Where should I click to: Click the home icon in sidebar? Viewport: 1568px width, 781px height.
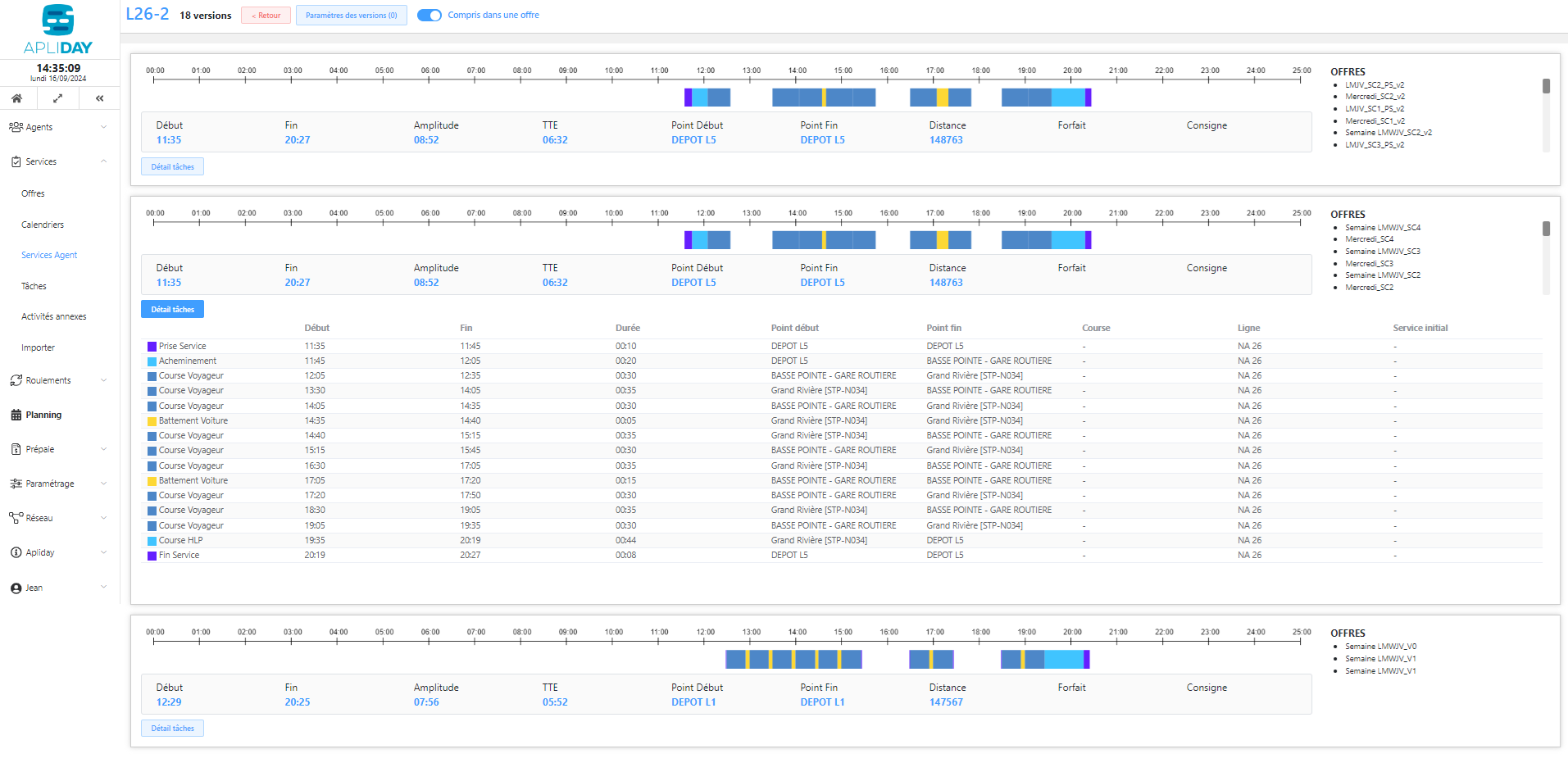point(16,98)
